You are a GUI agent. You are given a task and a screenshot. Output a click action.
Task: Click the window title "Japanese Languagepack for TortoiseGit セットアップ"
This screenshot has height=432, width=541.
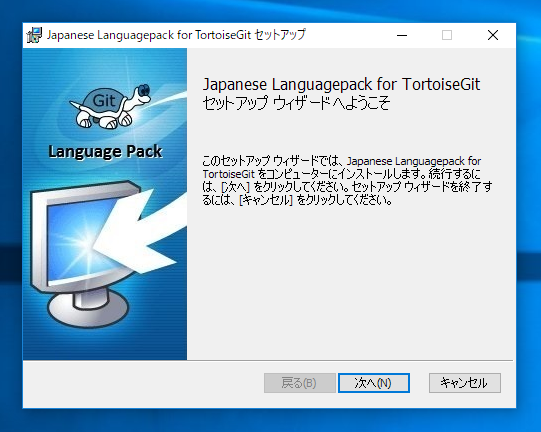176,35
